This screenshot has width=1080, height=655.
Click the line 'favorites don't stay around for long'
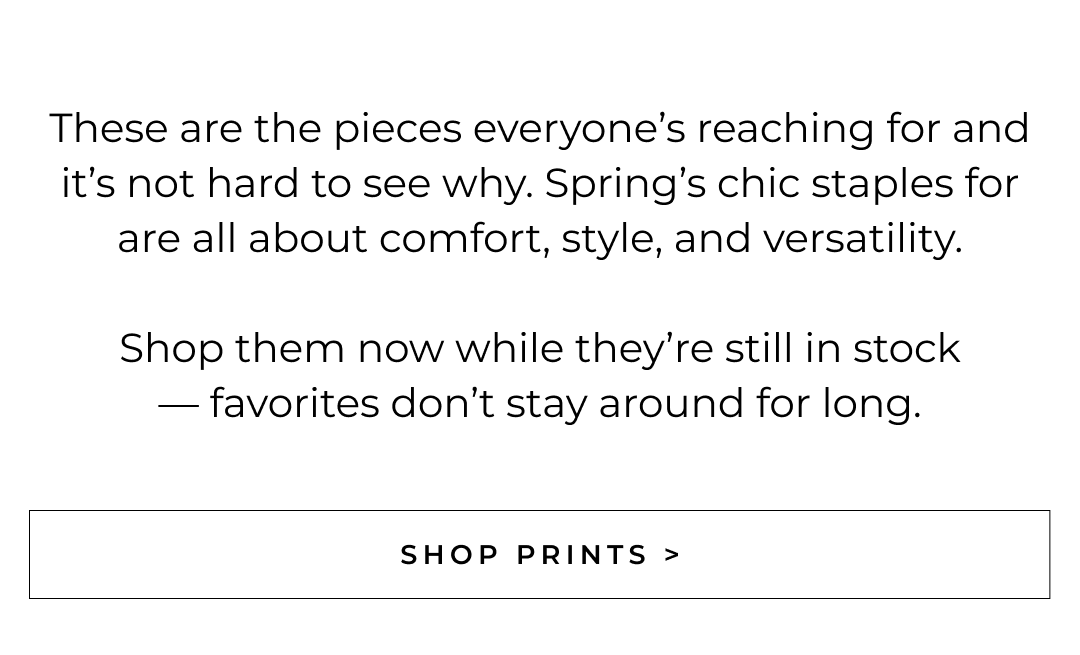tap(539, 404)
